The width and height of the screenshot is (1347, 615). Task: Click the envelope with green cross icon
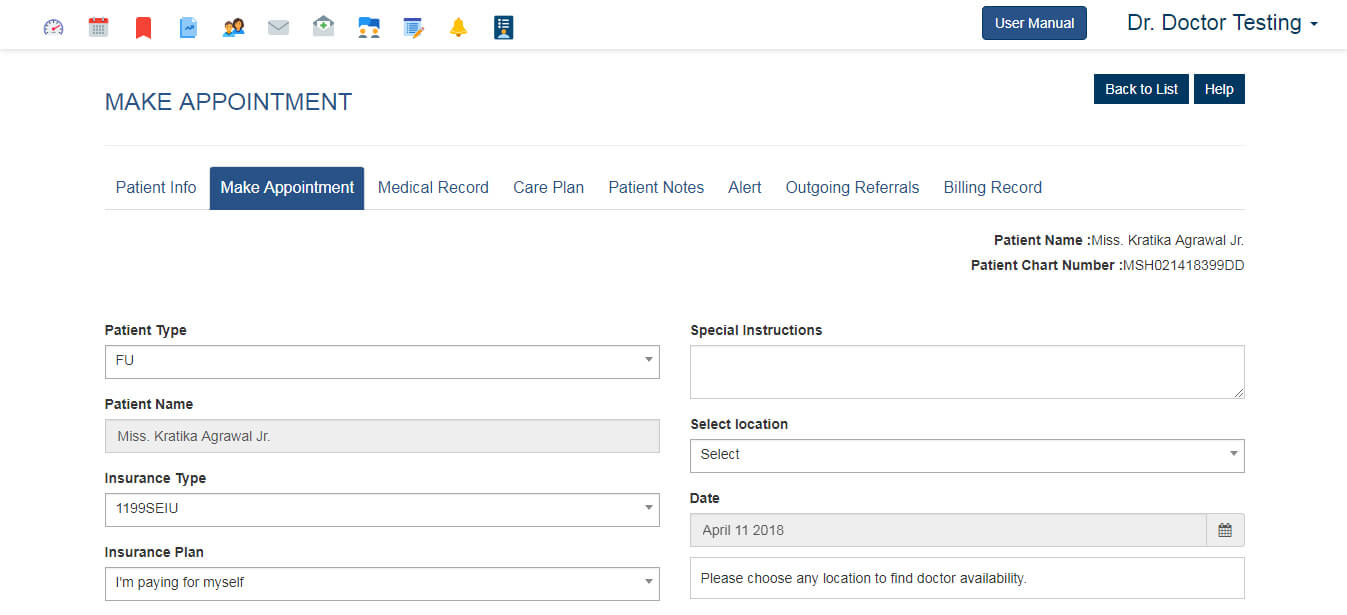323,27
